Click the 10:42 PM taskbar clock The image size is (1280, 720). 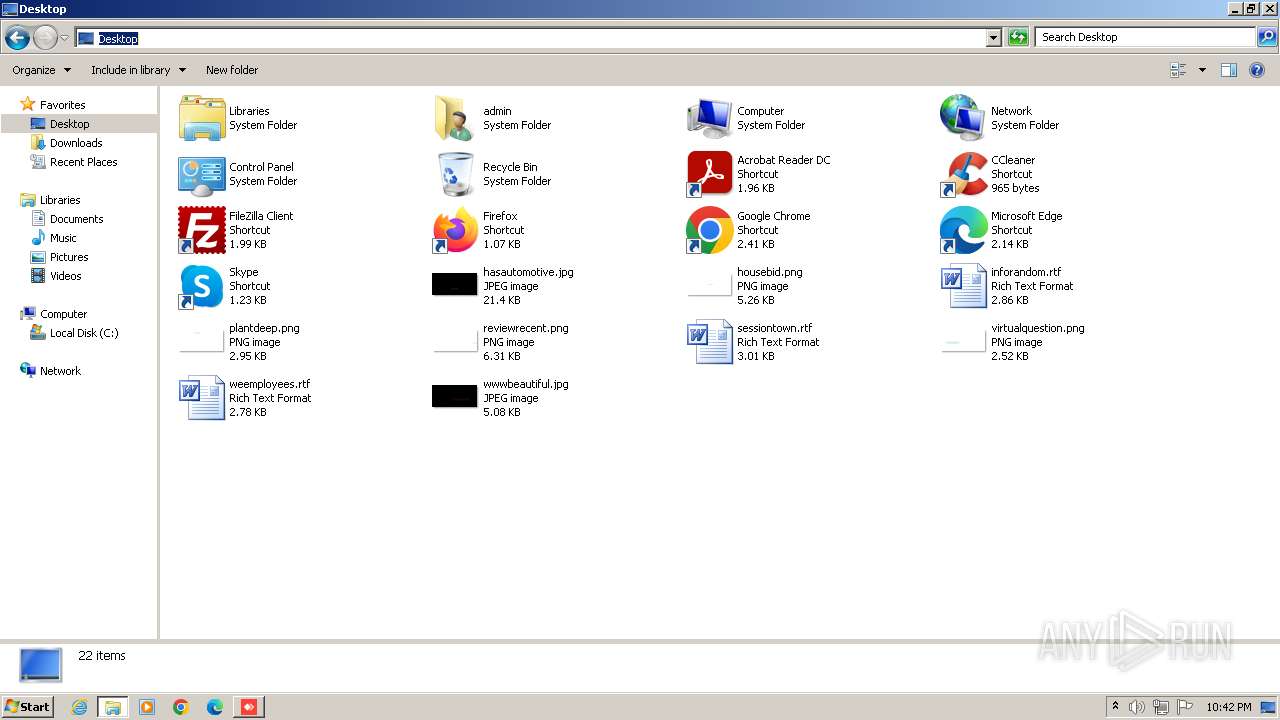click(x=1229, y=707)
